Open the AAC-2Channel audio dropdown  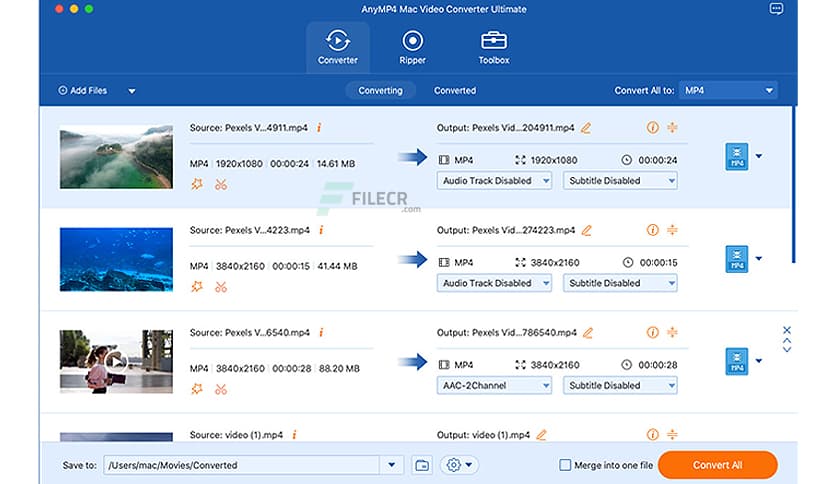pyautogui.click(x=494, y=385)
